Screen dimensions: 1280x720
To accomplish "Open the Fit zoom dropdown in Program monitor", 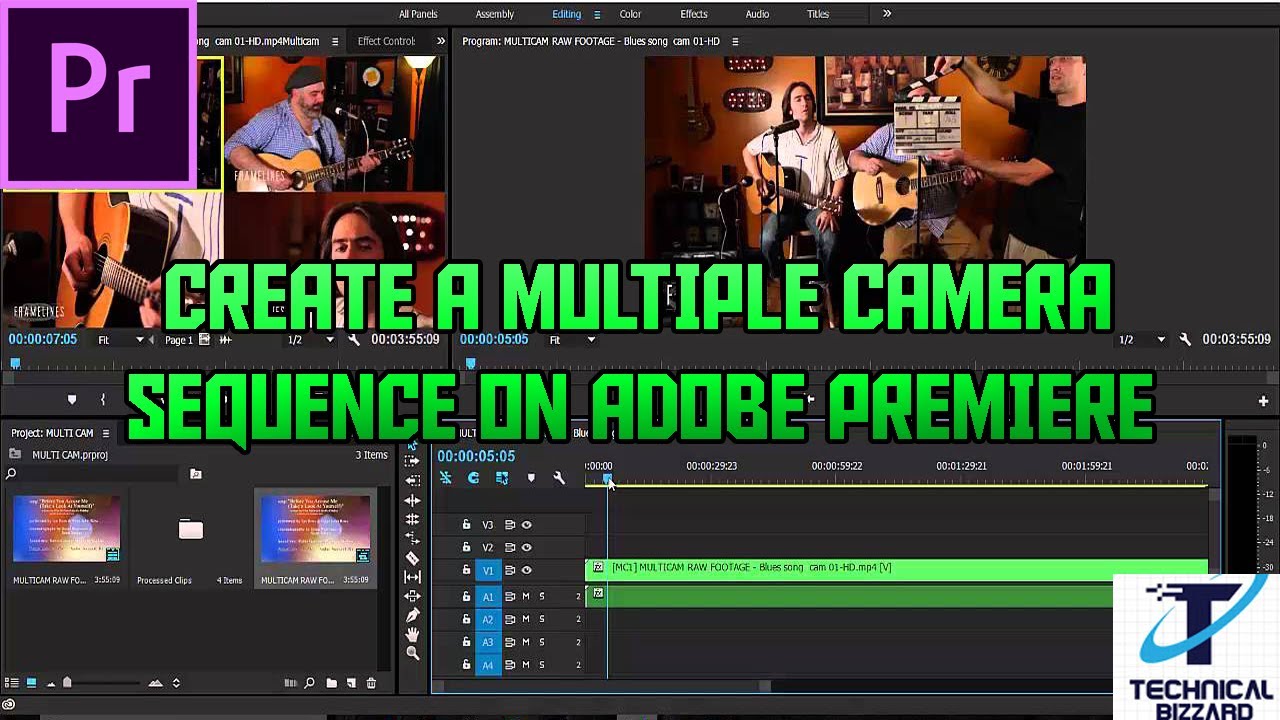I will pyautogui.click(x=570, y=339).
